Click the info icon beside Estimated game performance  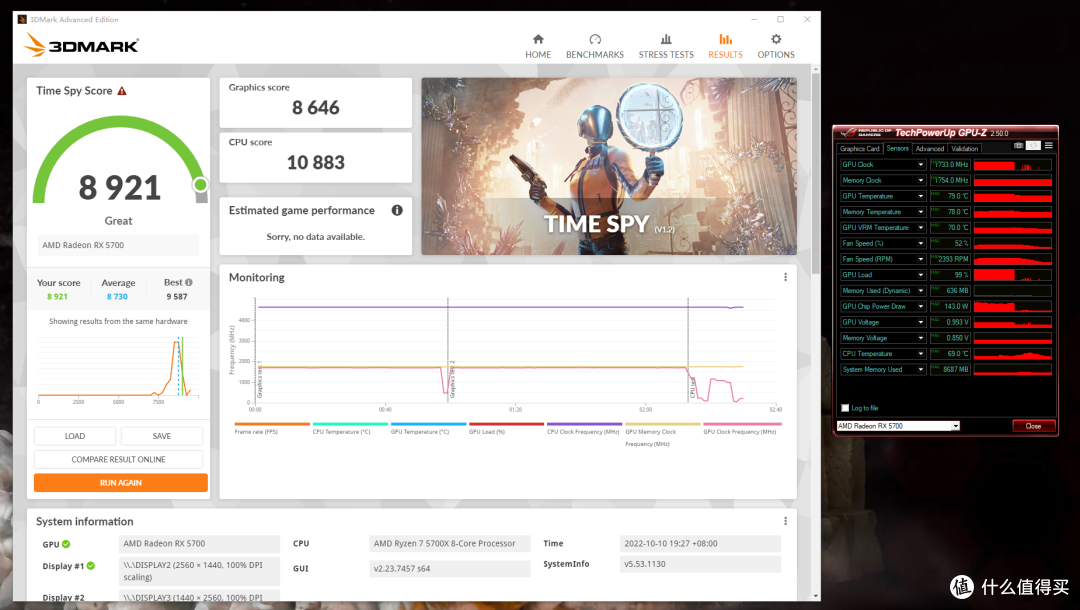tap(397, 210)
